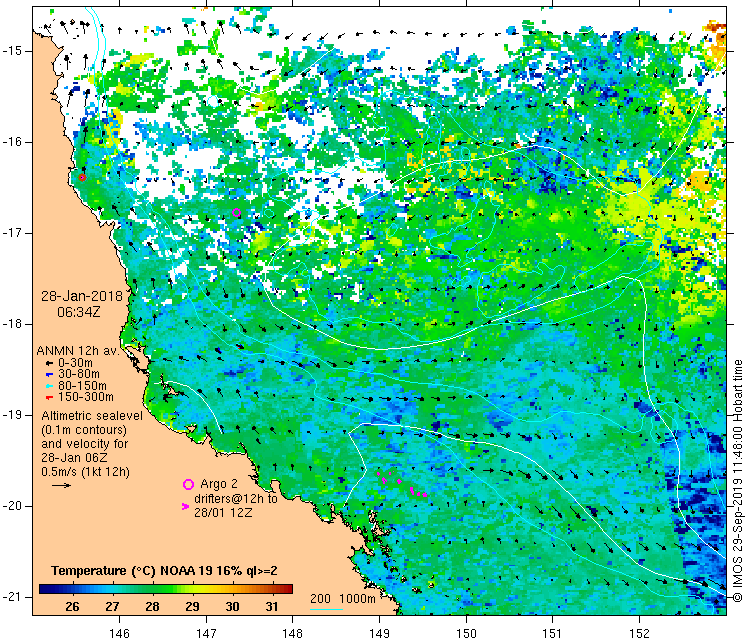750x640 pixels.
Task: Click the date label 28-Jan-2018
Action: (82, 296)
